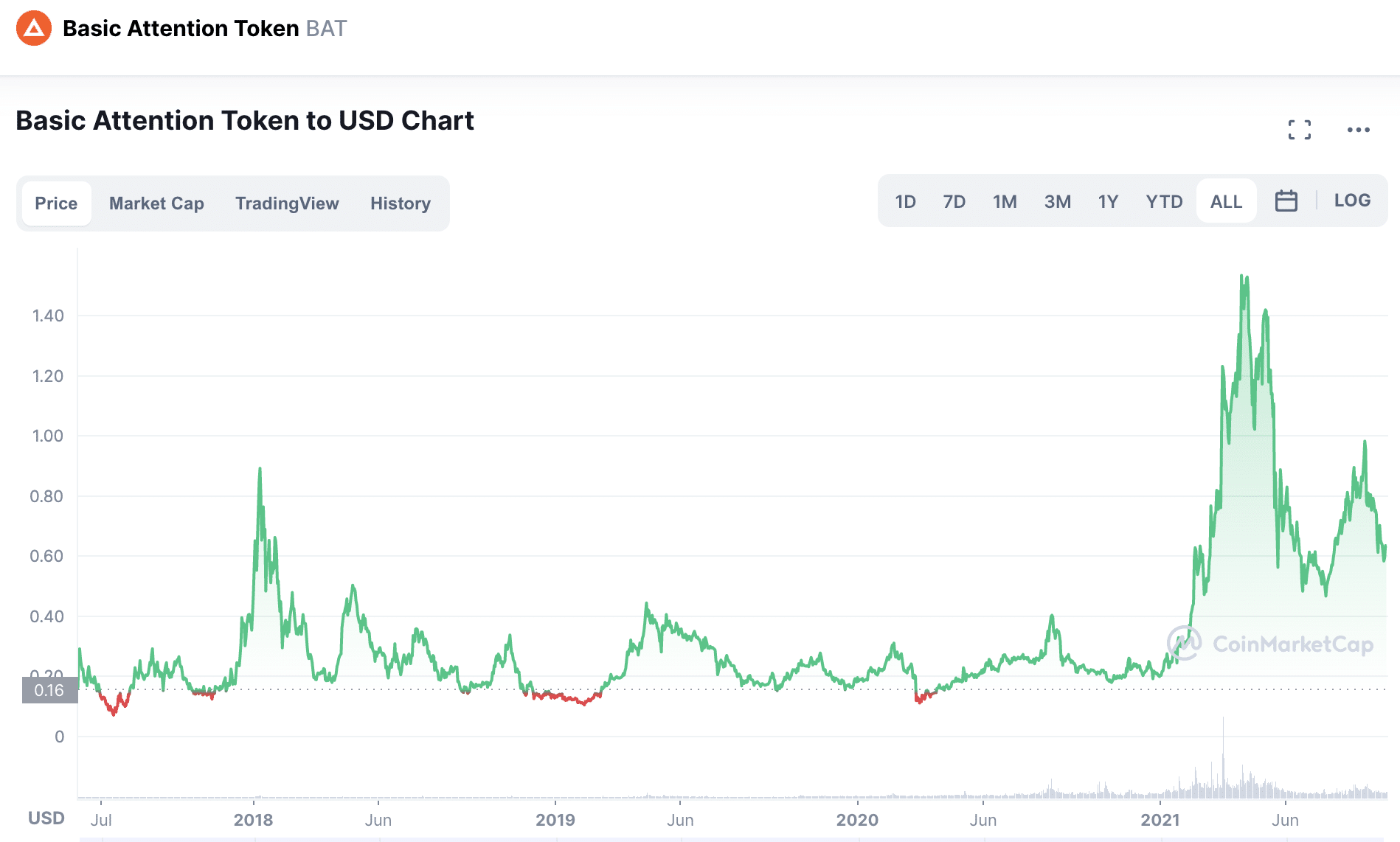This screenshot has height=842, width=1400.
Task: Set chart range to 1Y
Action: (1108, 201)
